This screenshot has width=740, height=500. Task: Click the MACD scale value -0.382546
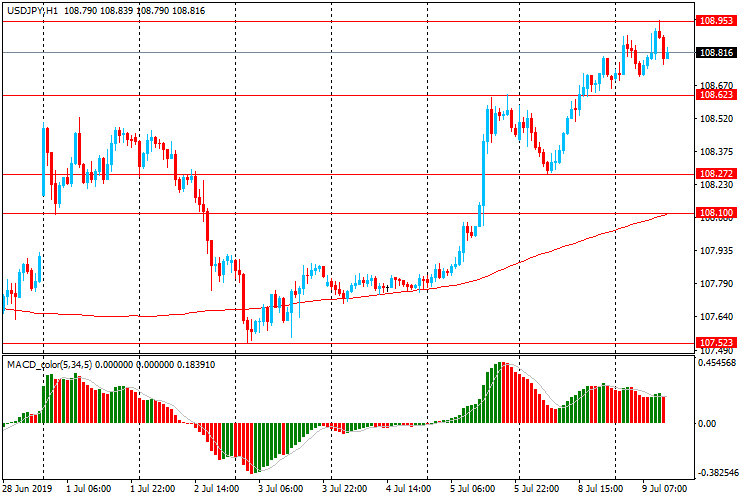pos(716,473)
